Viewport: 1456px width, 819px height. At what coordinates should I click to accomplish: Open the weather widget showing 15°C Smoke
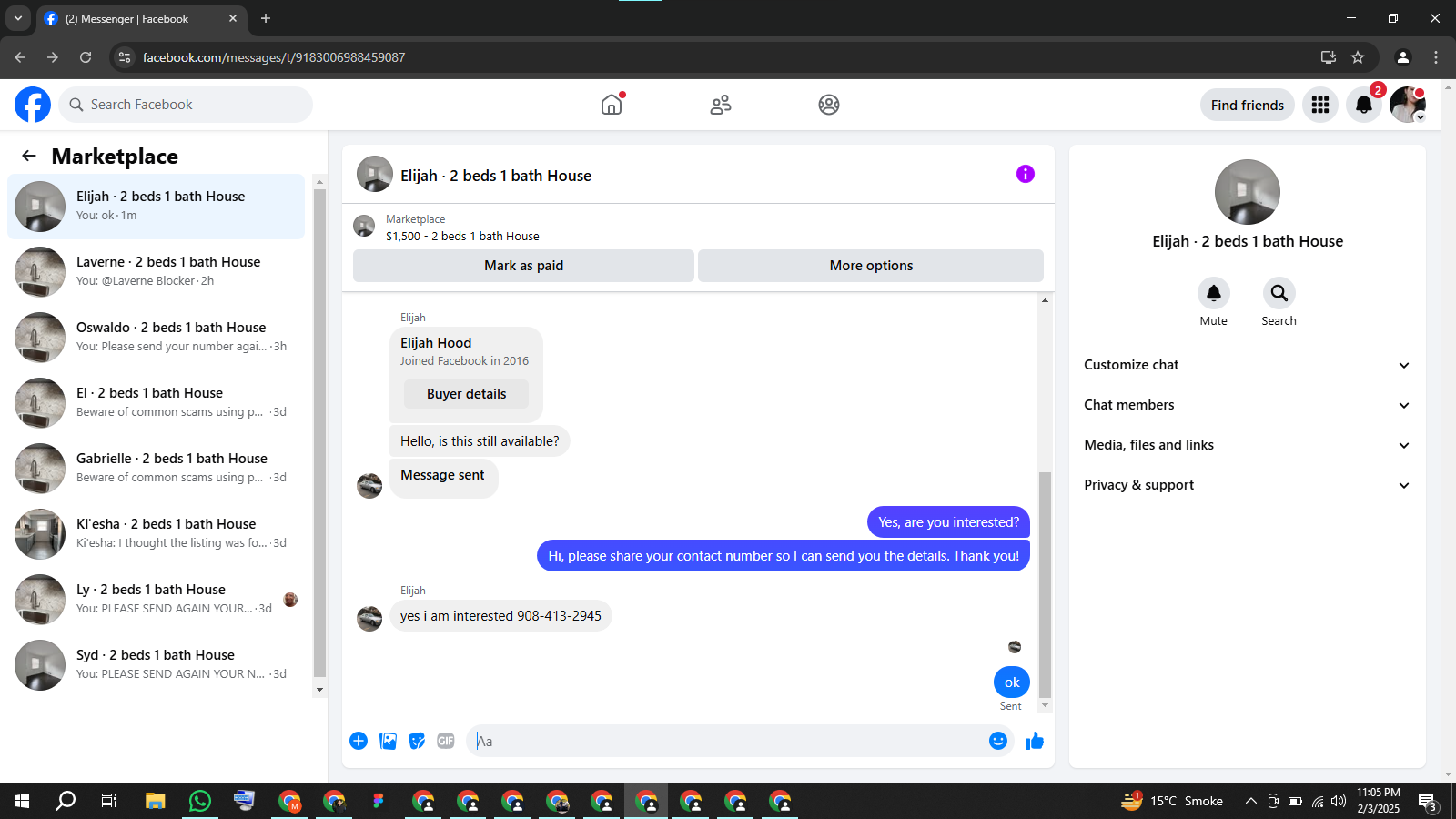pos(1172,801)
